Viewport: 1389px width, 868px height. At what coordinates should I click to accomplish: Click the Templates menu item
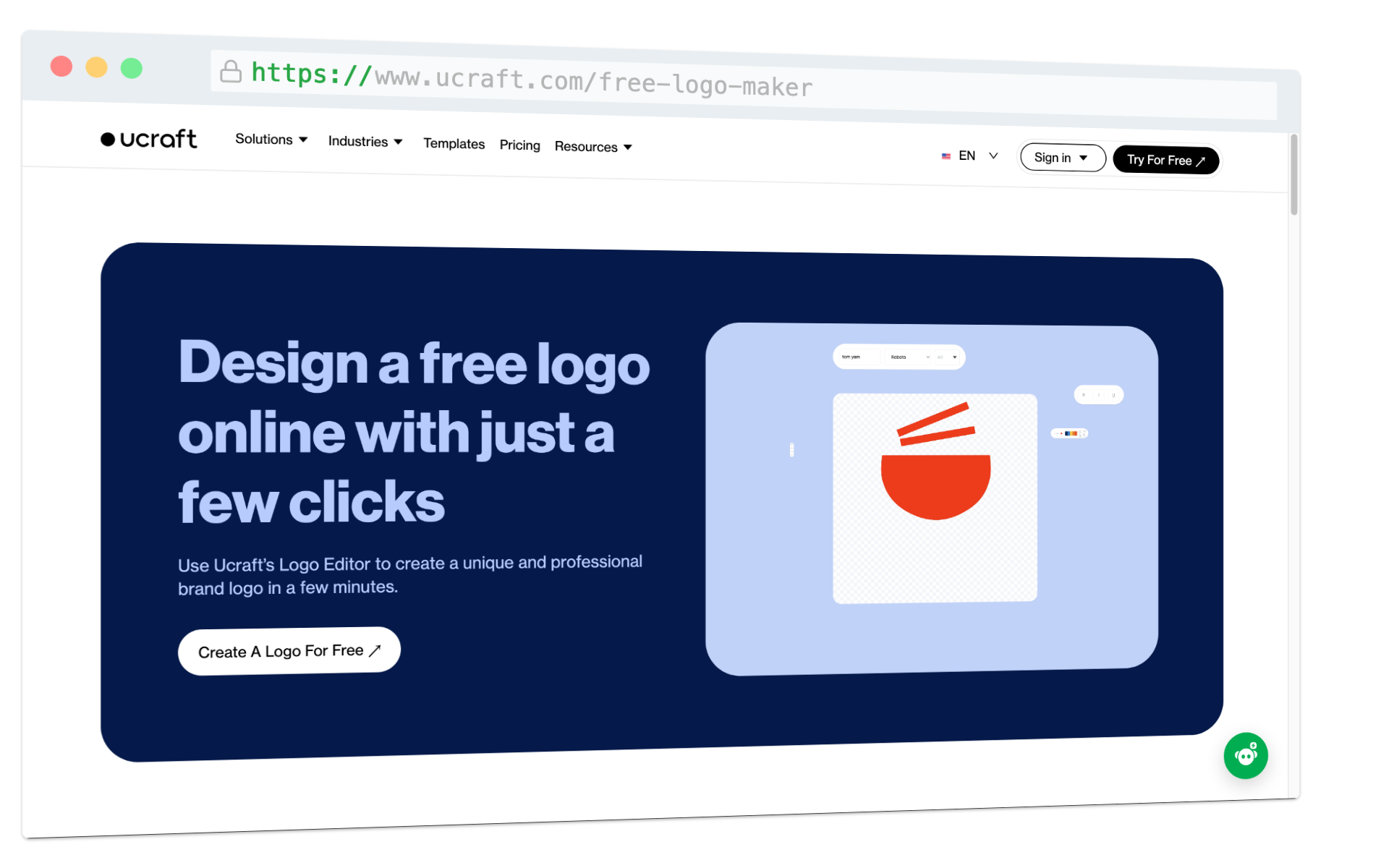[x=454, y=145]
